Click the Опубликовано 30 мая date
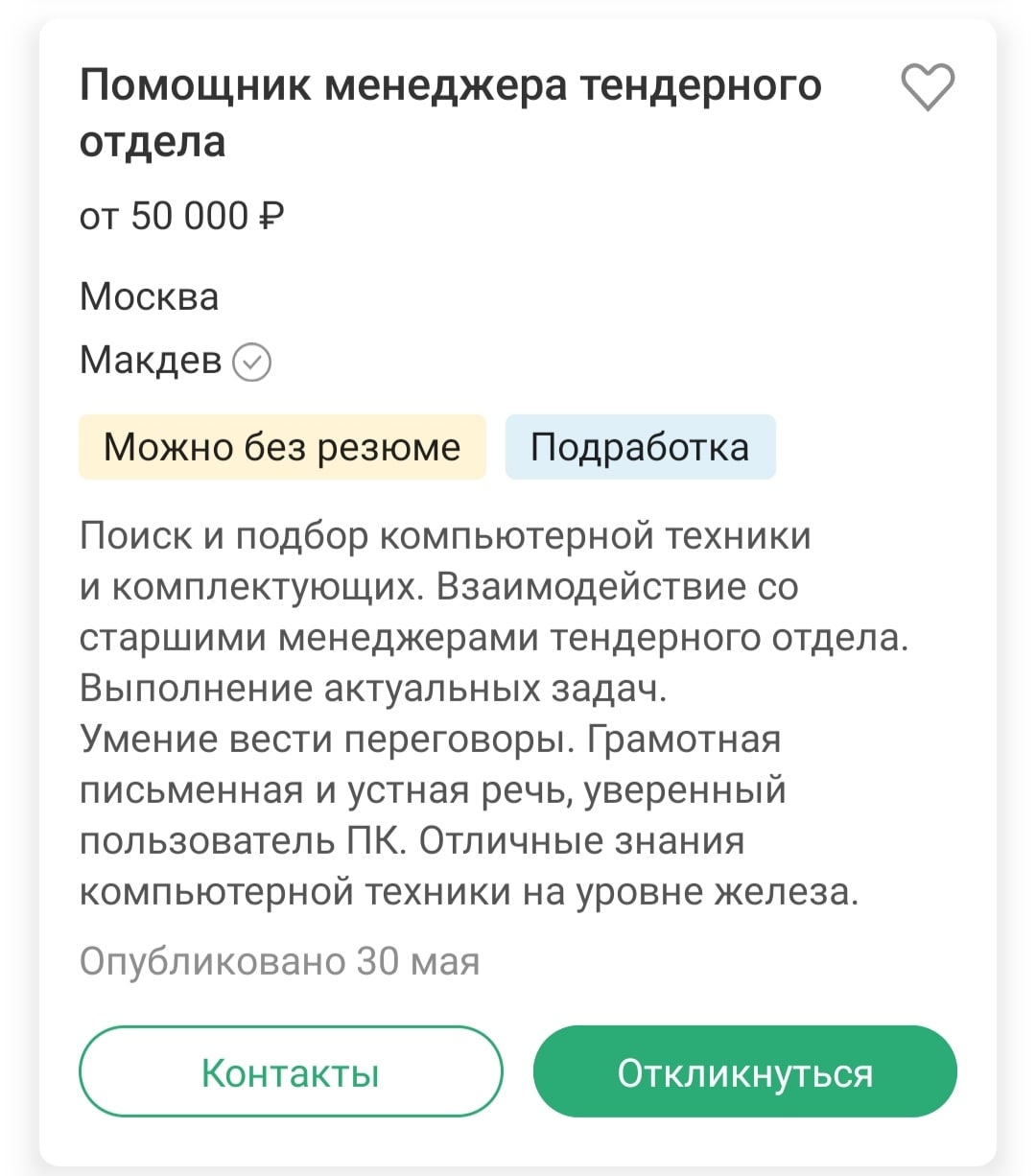This screenshot has height=1176, width=1036. pos(279,961)
